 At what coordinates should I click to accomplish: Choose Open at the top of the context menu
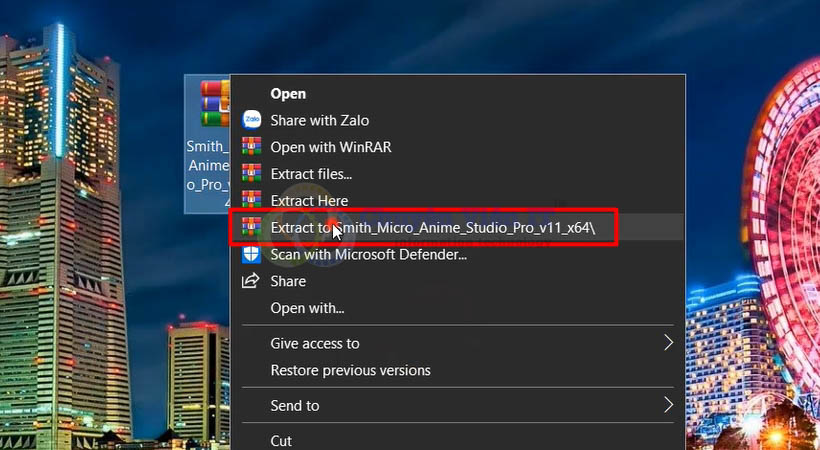pyautogui.click(x=288, y=93)
